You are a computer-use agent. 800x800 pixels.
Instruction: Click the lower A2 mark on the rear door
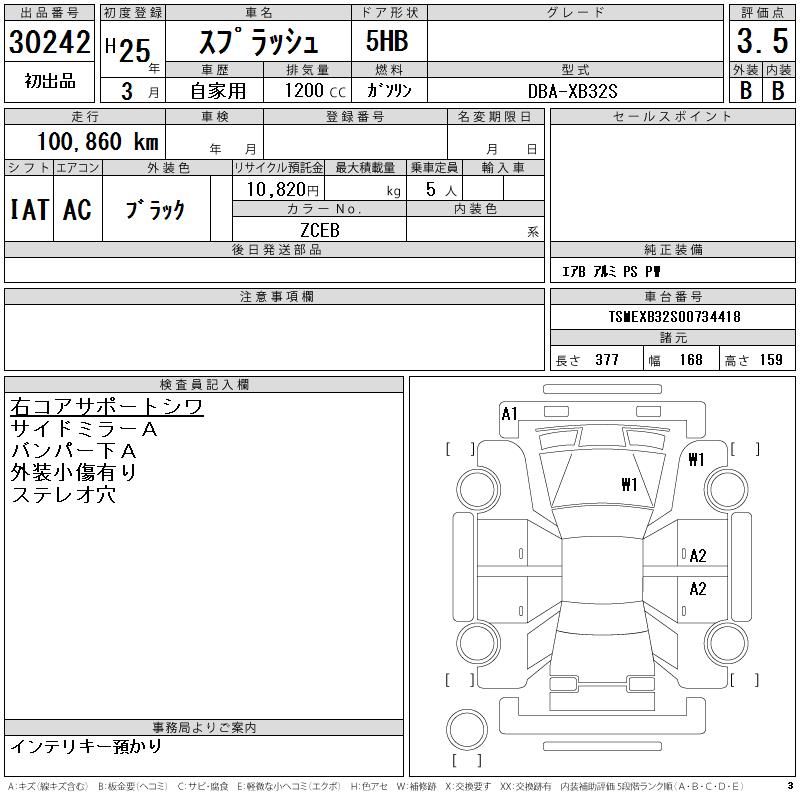(697, 589)
